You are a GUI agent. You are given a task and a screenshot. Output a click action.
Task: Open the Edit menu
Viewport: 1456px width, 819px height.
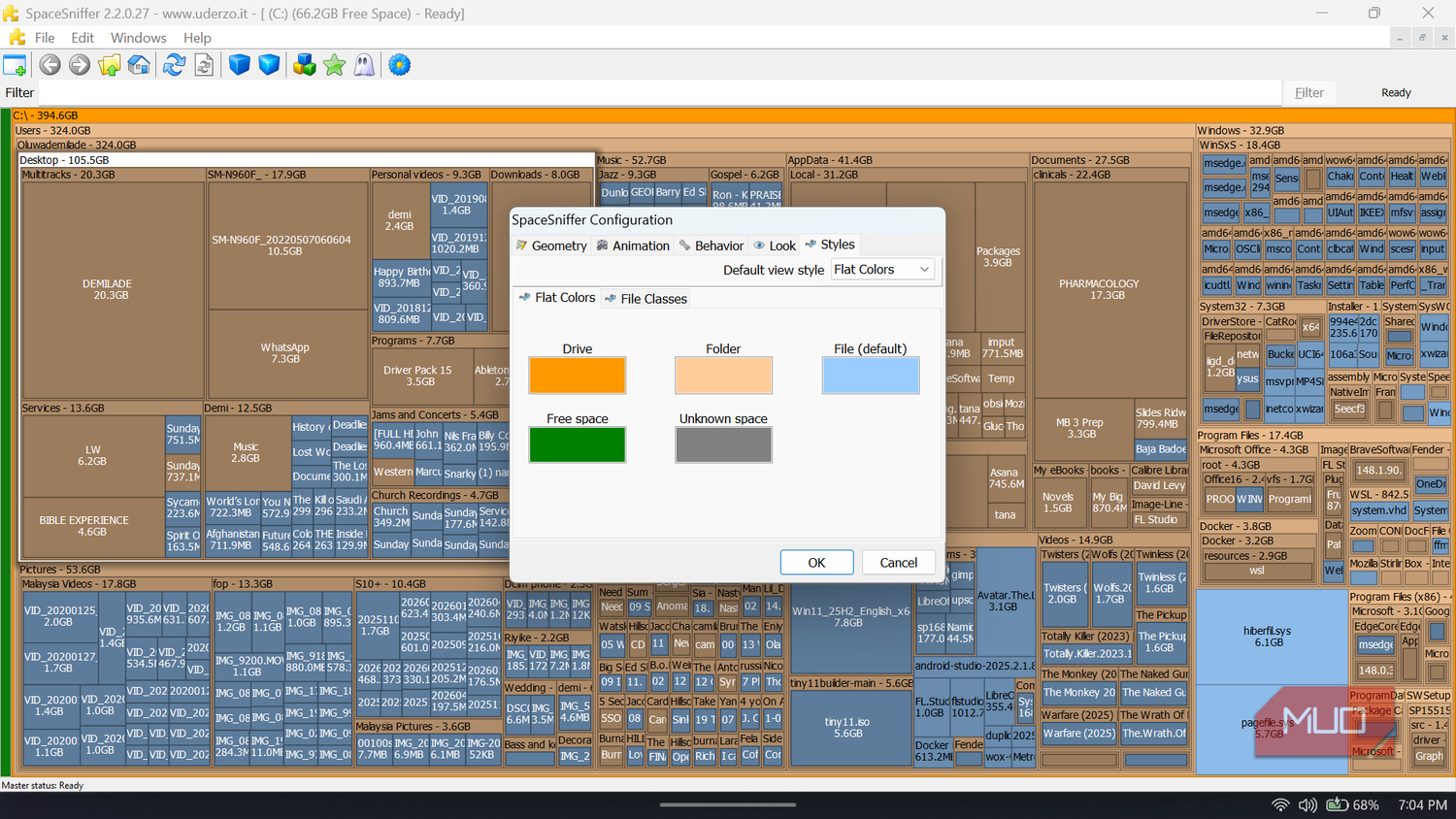(x=83, y=38)
